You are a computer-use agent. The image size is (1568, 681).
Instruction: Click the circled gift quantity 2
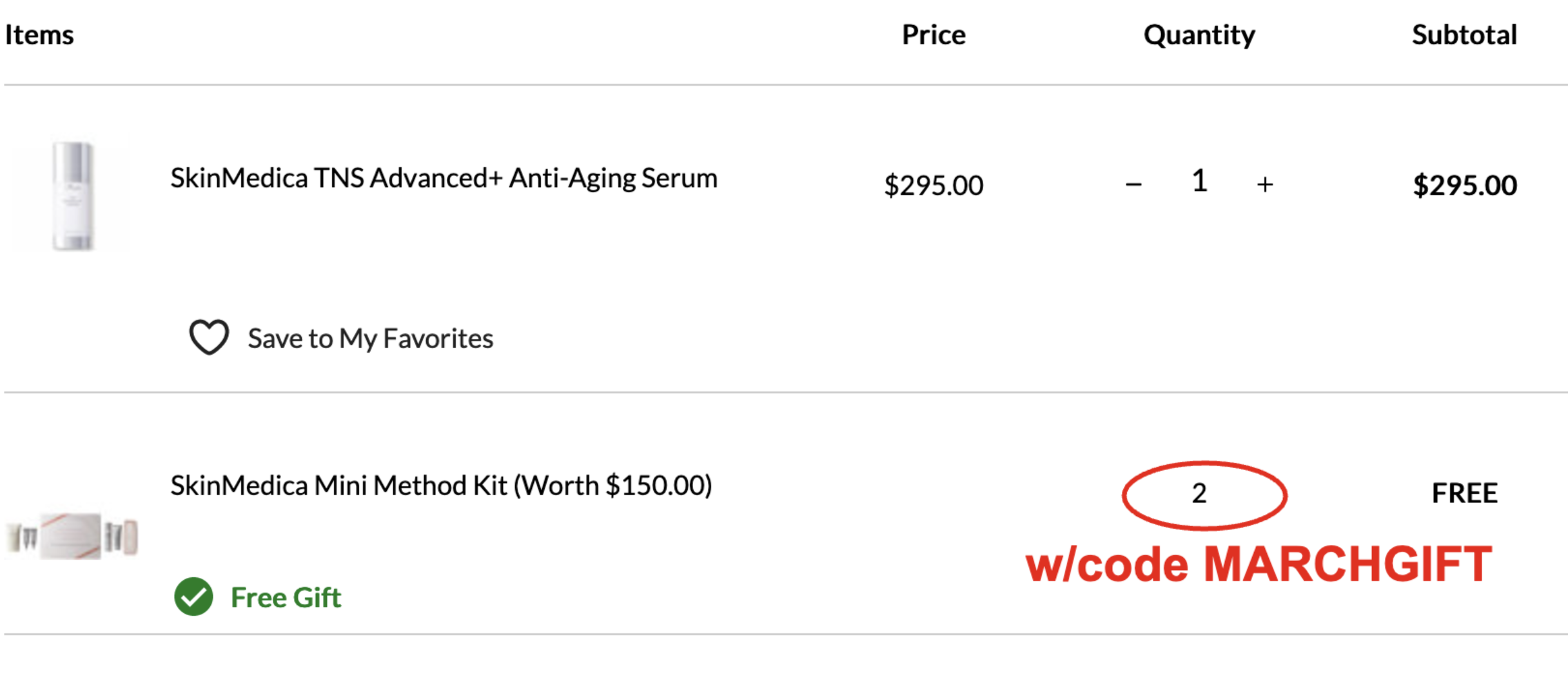1199,493
